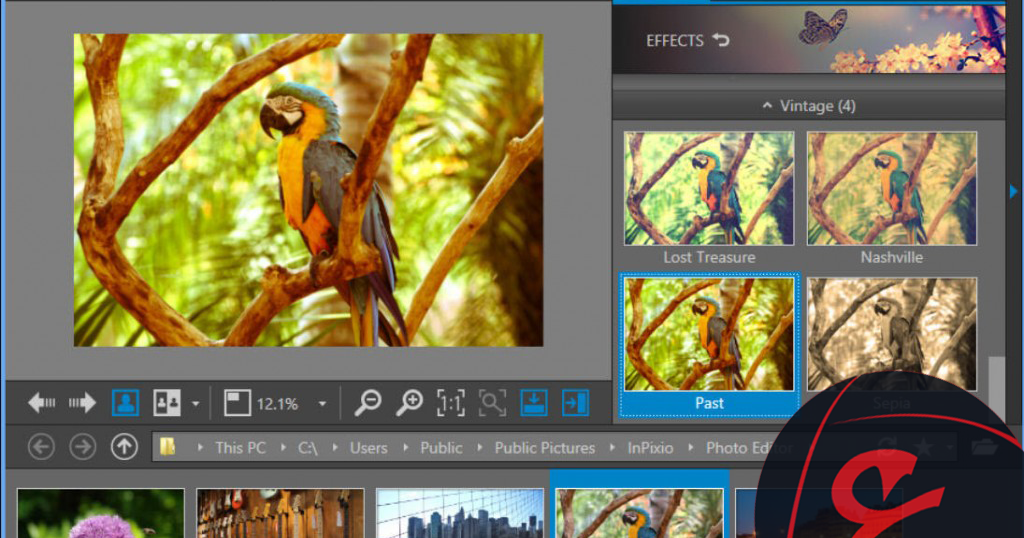Select the guitars filmstrip photo

(x=280, y=513)
